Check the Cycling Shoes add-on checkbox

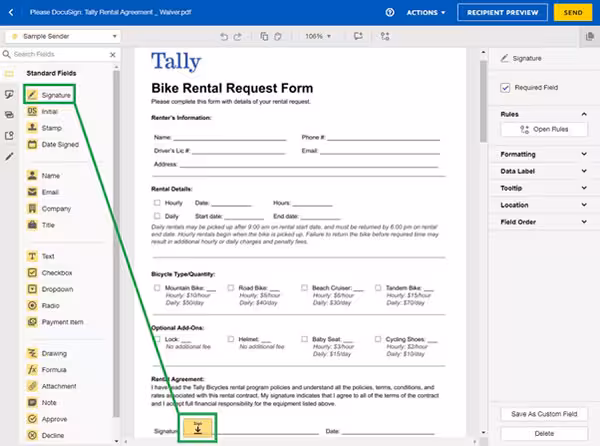pyautogui.click(x=378, y=339)
